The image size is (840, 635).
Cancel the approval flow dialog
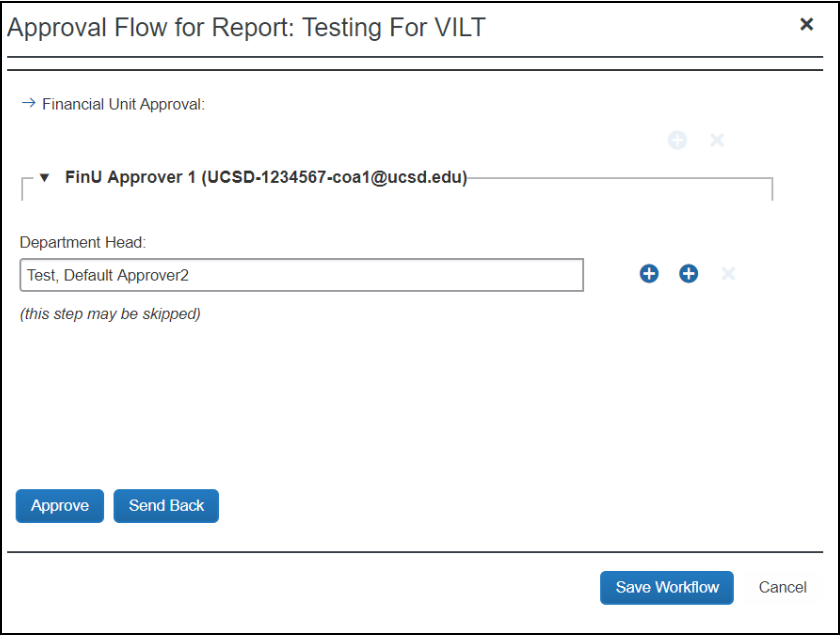point(782,588)
